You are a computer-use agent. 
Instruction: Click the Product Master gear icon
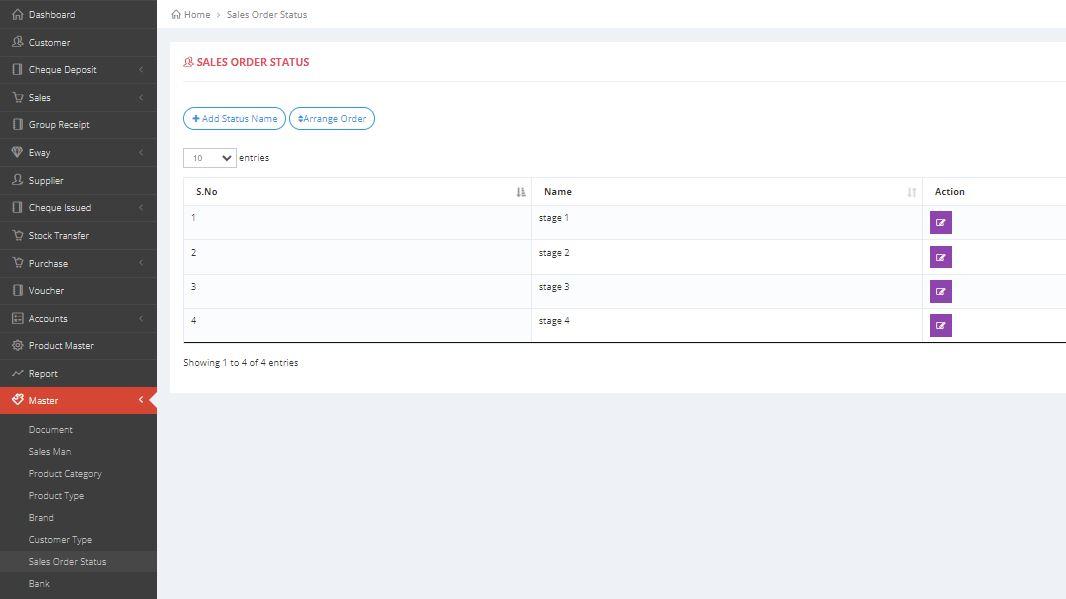pos(17,346)
